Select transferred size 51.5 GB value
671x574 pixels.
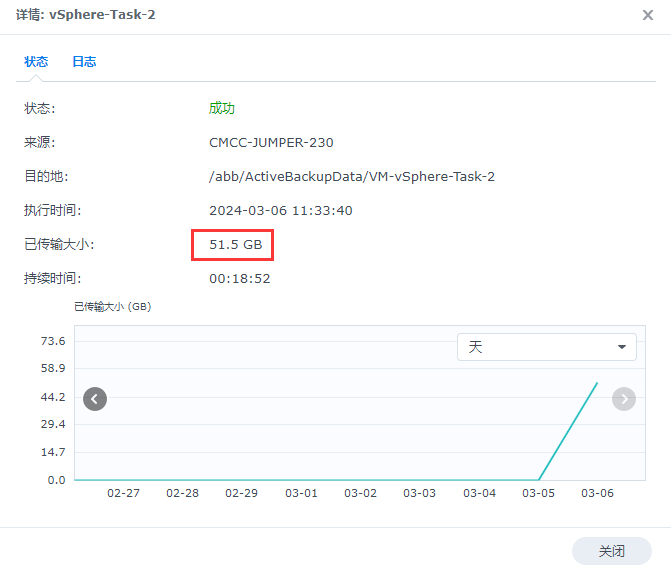tap(235, 244)
